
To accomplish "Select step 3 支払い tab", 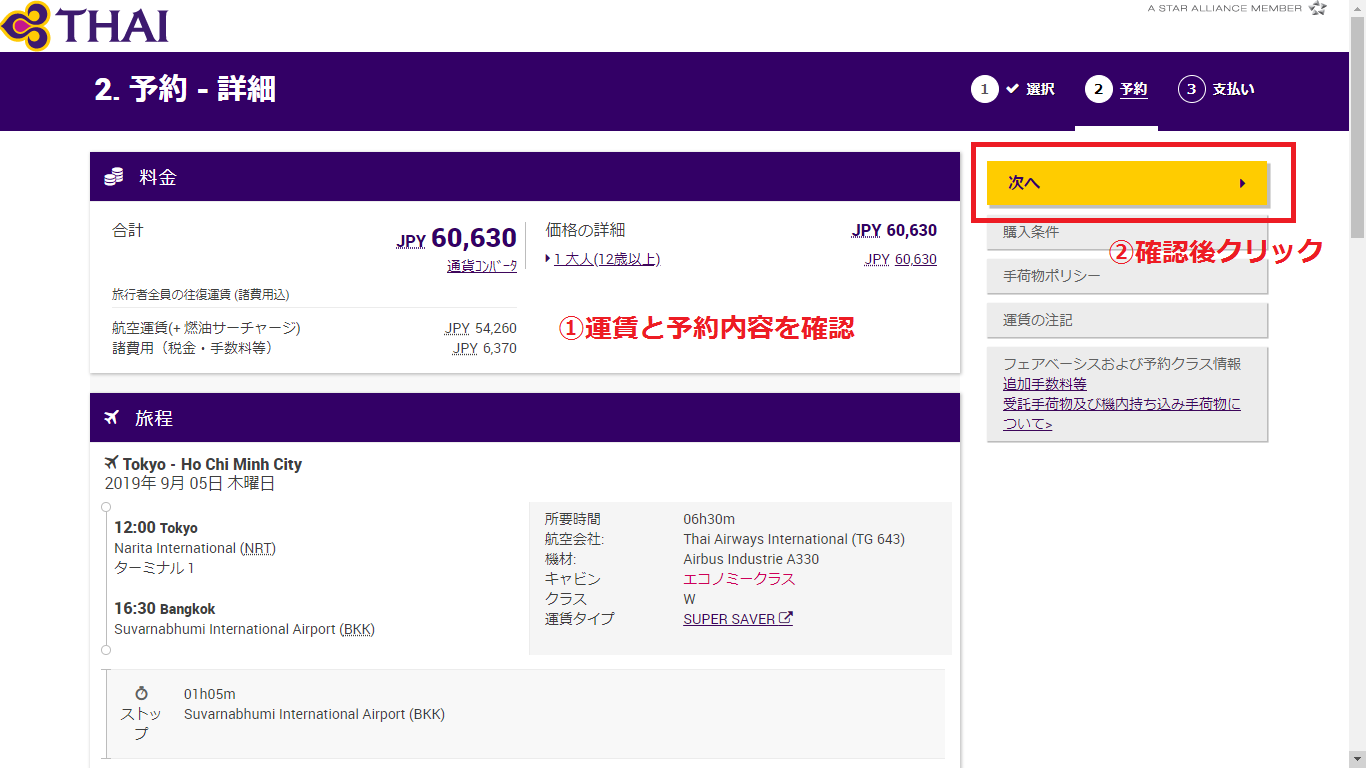I will (x=1216, y=89).
